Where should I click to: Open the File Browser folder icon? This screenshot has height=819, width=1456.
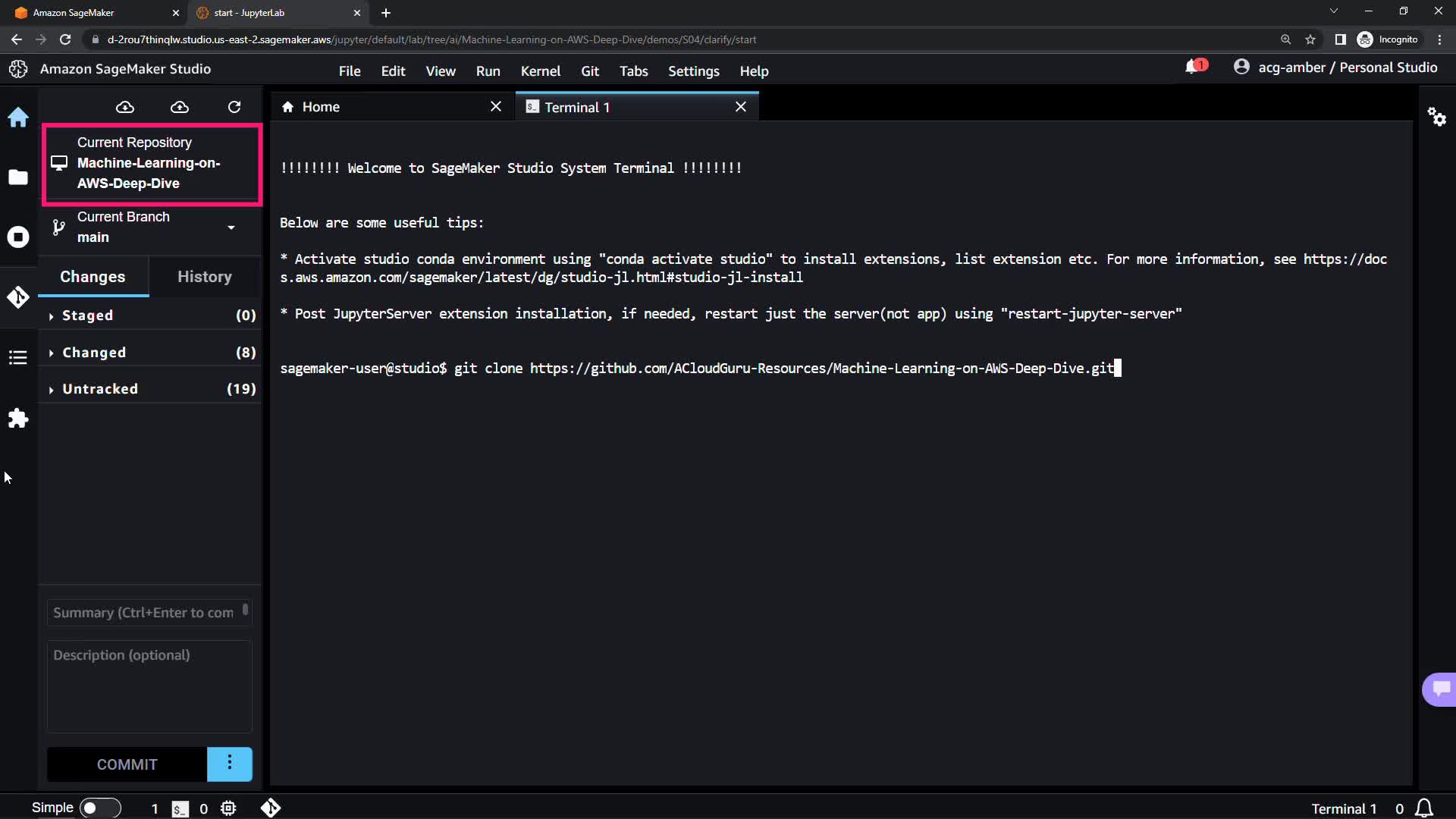[18, 177]
